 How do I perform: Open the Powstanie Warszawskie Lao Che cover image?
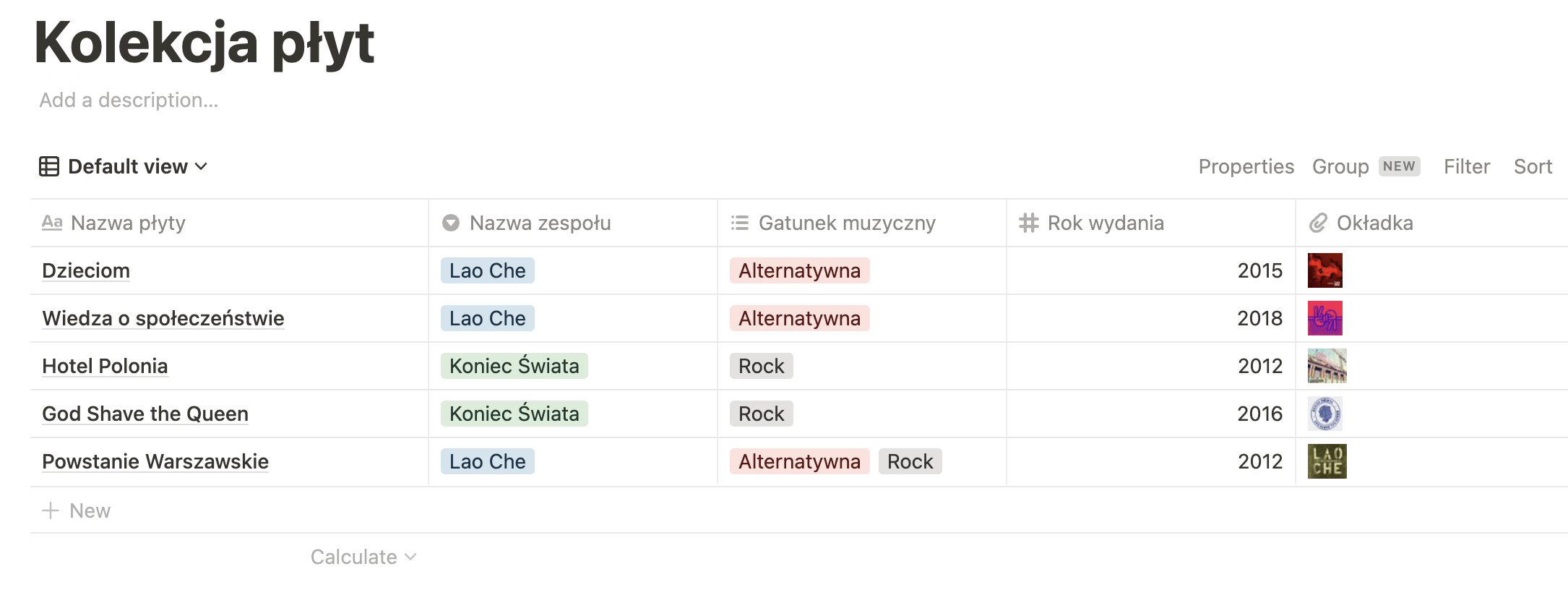[1327, 461]
